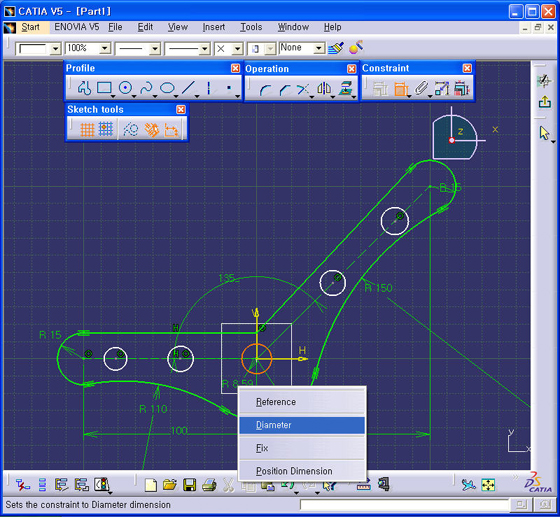Select the Mirror tool in Operation toolbar
560x517 pixels.
(324, 88)
